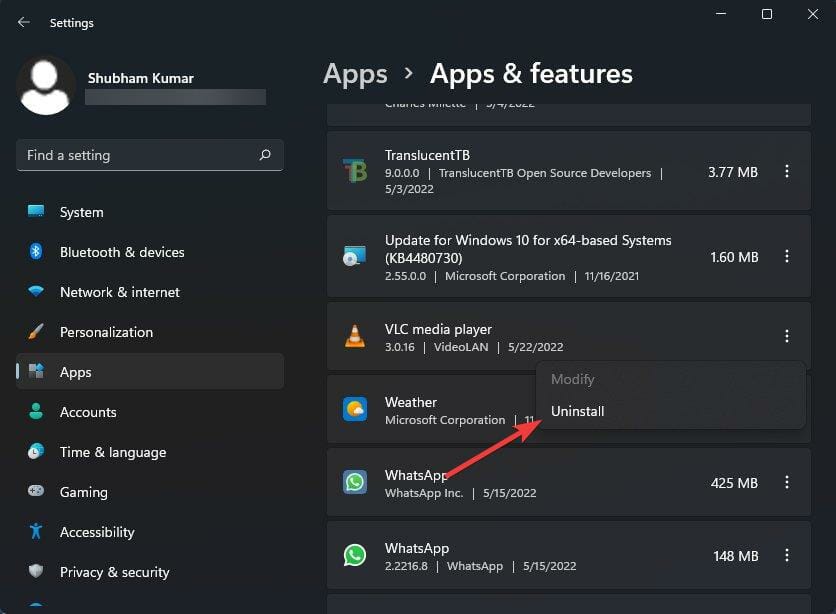Click the Gaming controller icon
Screen dimensions: 836x614
click(x=36, y=490)
